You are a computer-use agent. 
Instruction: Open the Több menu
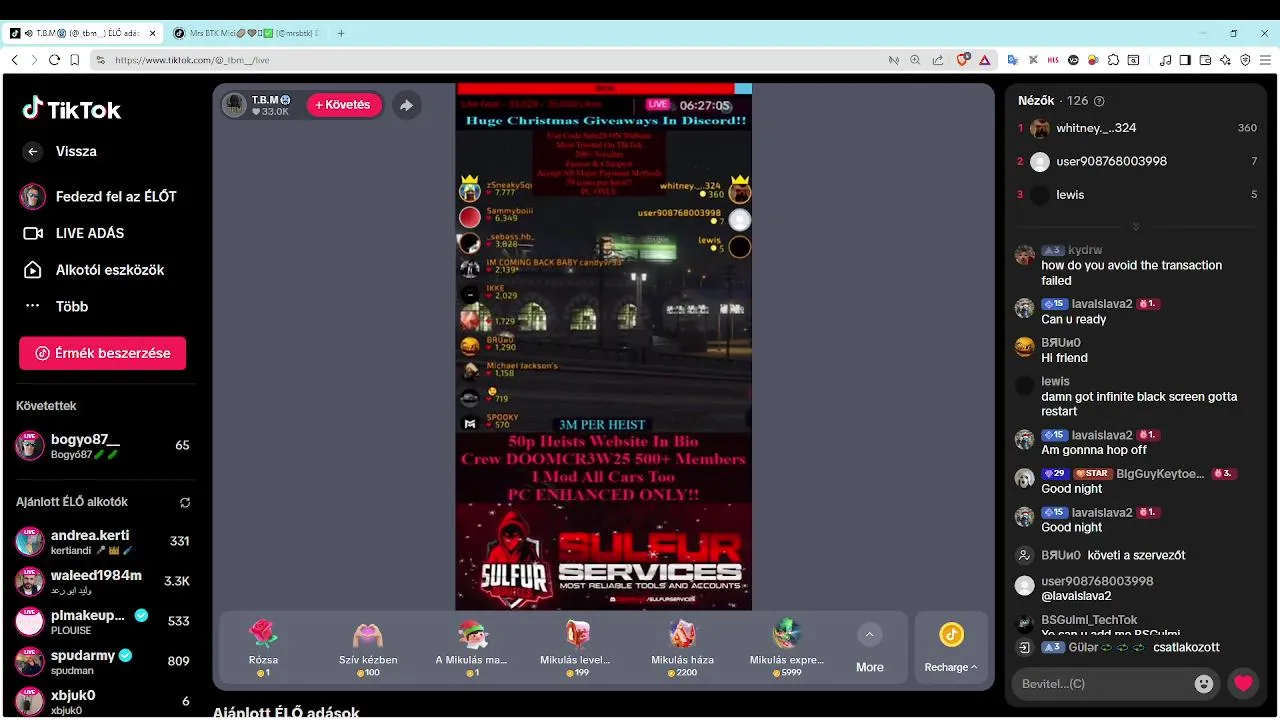(56, 306)
